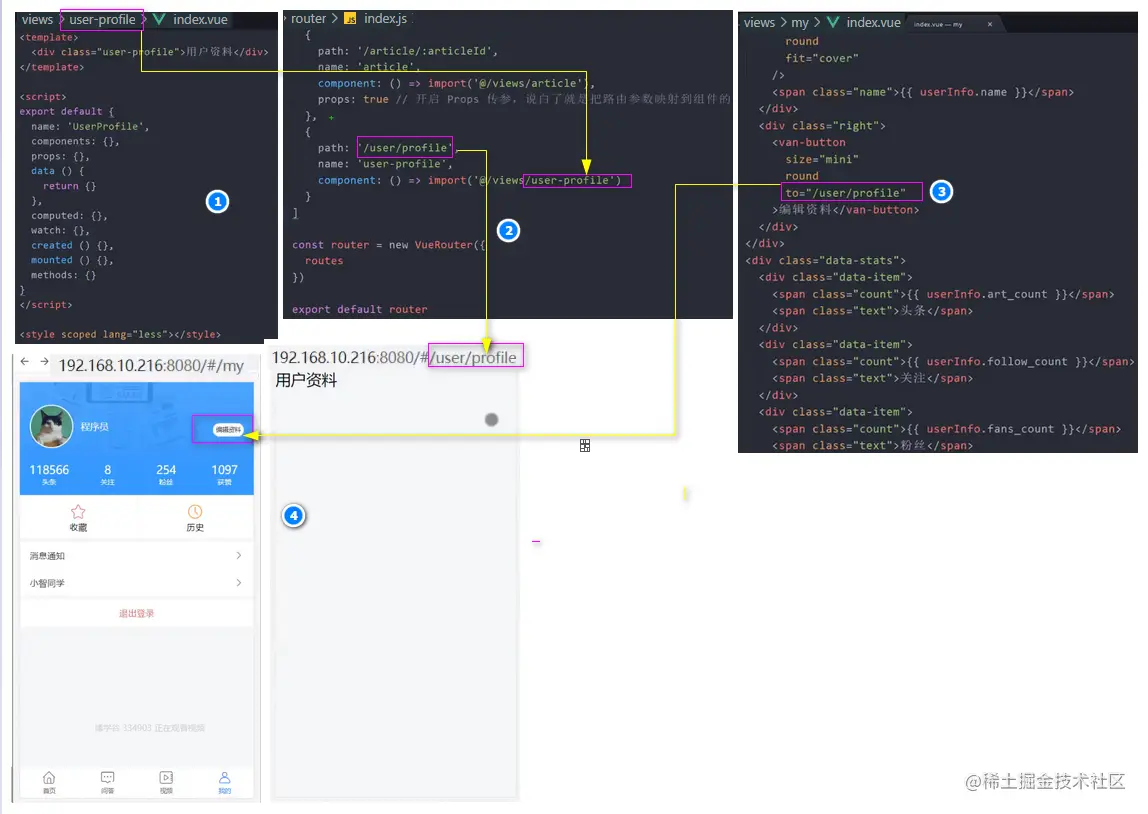This screenshot has width=1148, height=814.
Task: Click the Vue file icon in right editor breadcrumb
Action: 833,23
